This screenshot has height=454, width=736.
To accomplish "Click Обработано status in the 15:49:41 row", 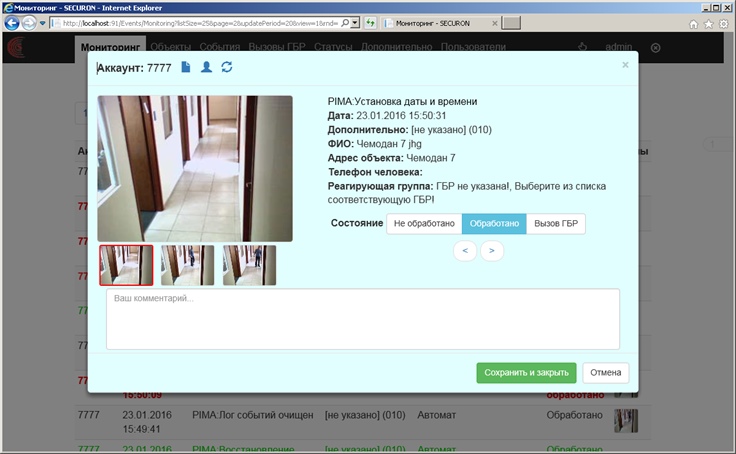I will (575, 415).
